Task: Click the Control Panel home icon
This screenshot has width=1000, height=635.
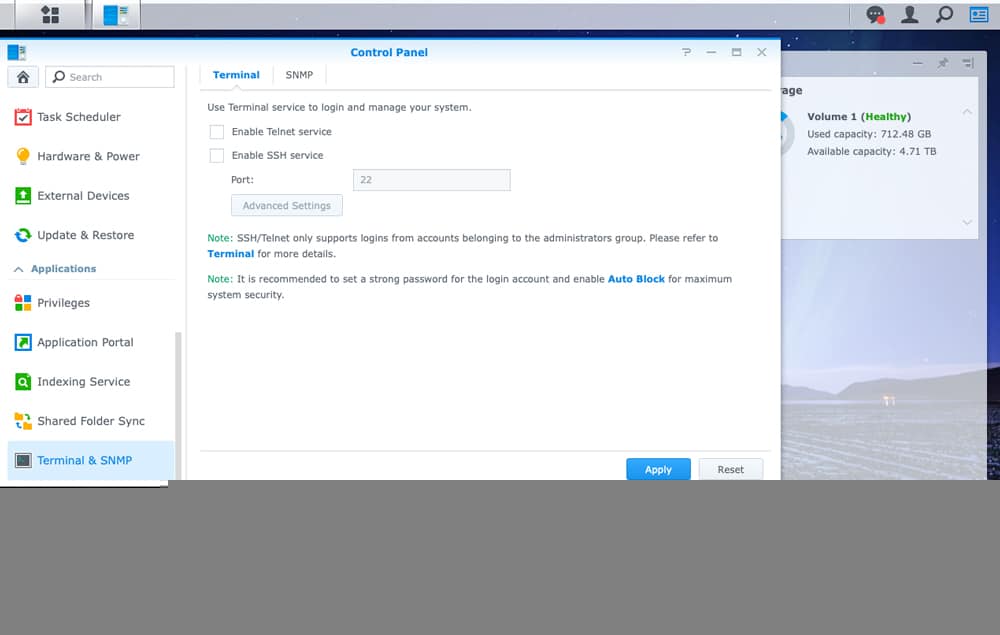Action: tap(23, 77)
